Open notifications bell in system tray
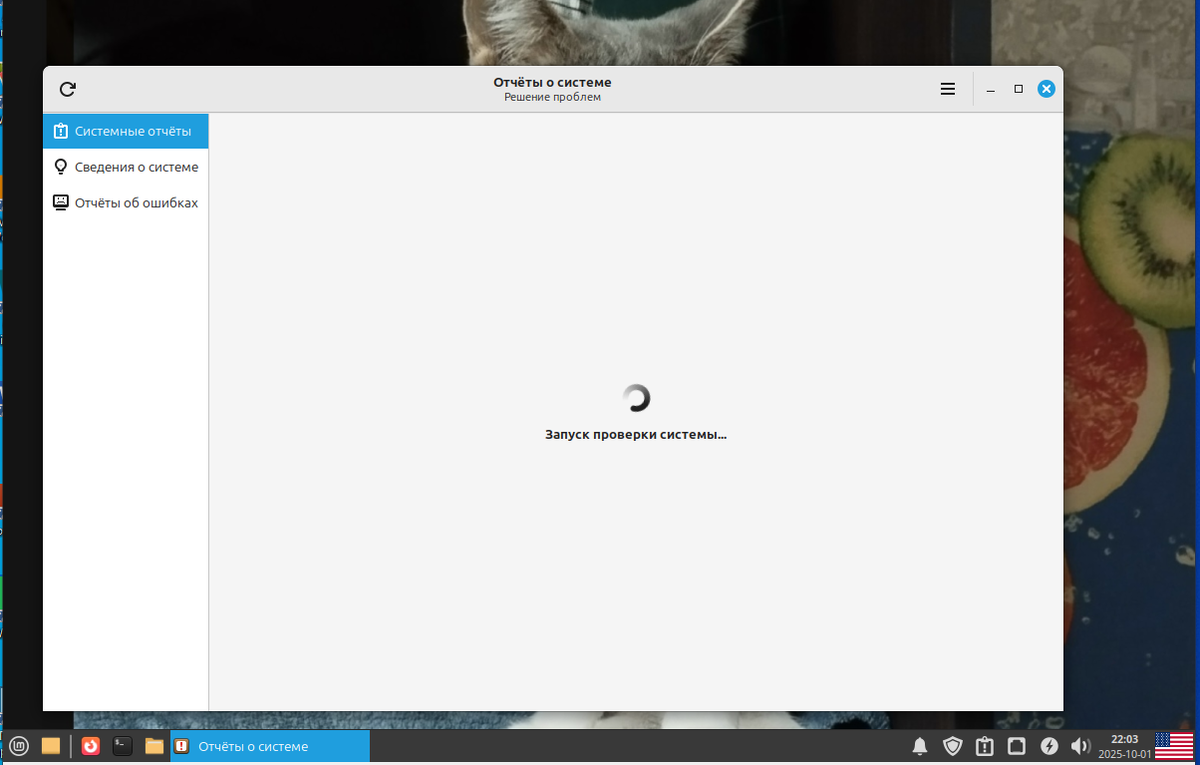The height and width of the screenshot is (765, 1200). coord(920,746)
